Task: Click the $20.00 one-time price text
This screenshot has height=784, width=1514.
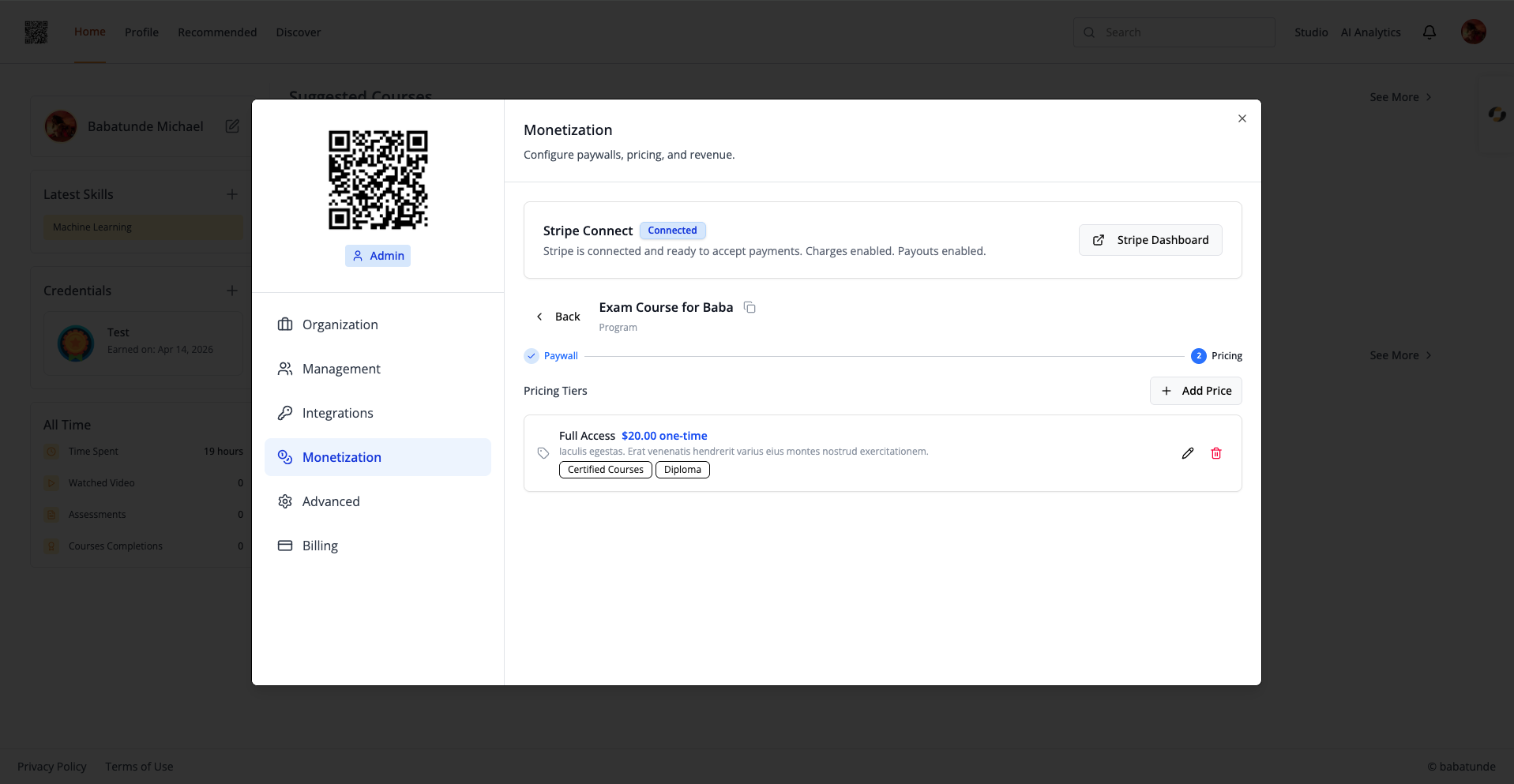Action: click(664, 436)
